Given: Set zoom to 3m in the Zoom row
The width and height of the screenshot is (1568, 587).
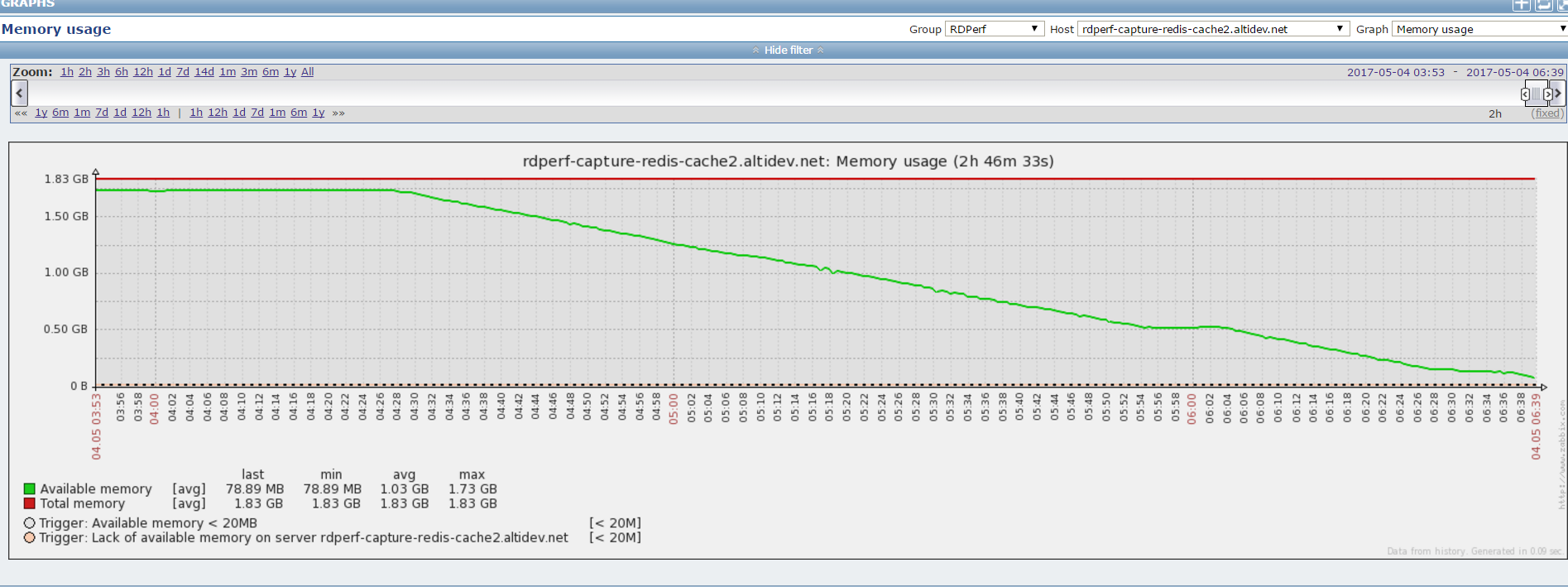Looking at the screenshot, I should (x=249, y=72).
